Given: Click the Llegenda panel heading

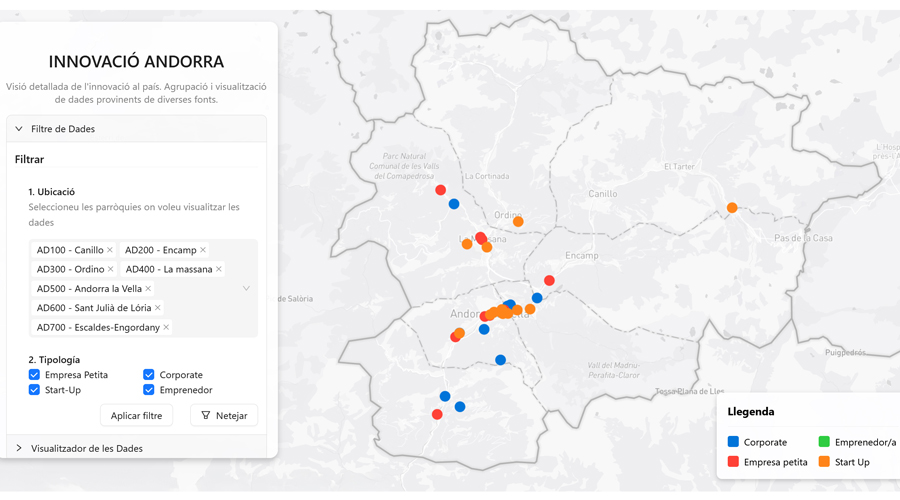Looking at the screenshot, I should 751,412.
